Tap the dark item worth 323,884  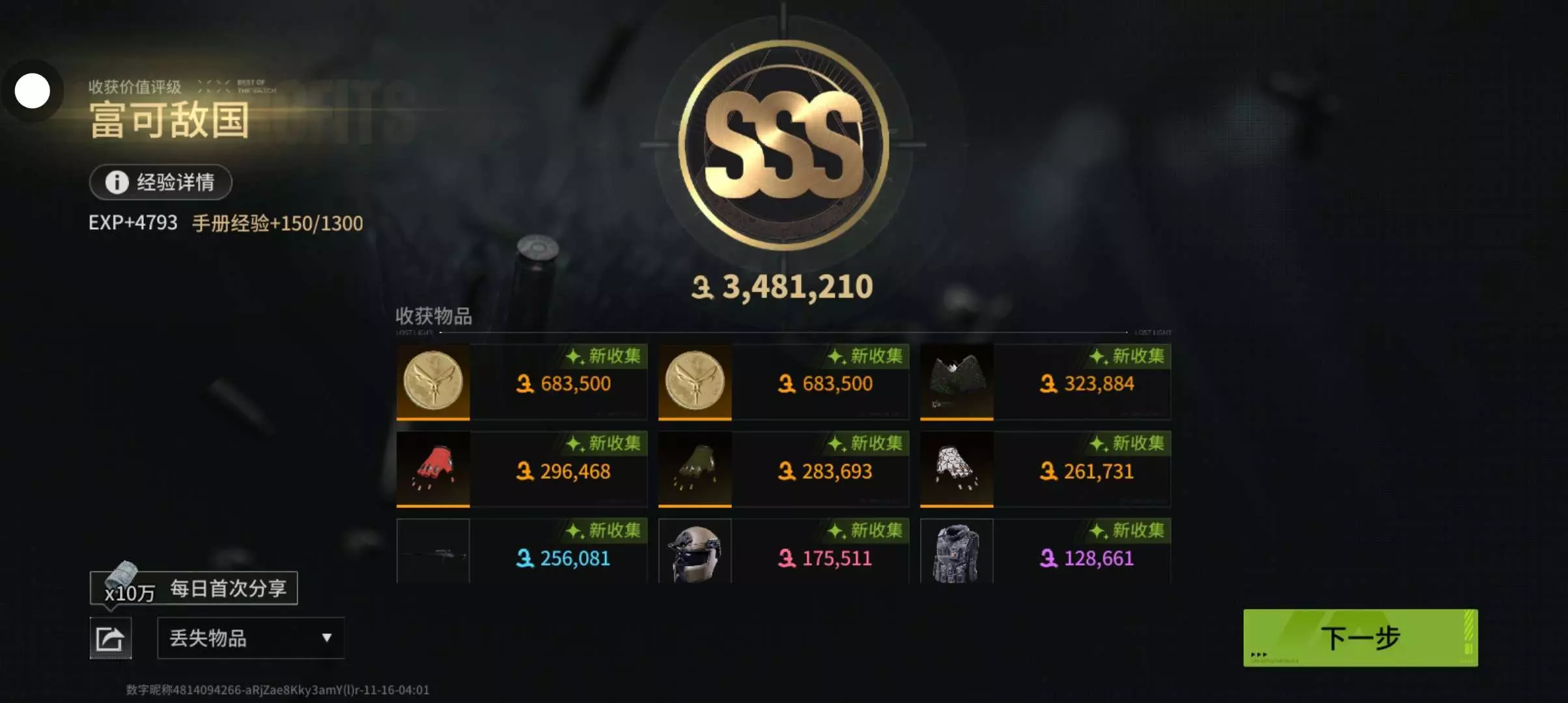tap(957, 381)
